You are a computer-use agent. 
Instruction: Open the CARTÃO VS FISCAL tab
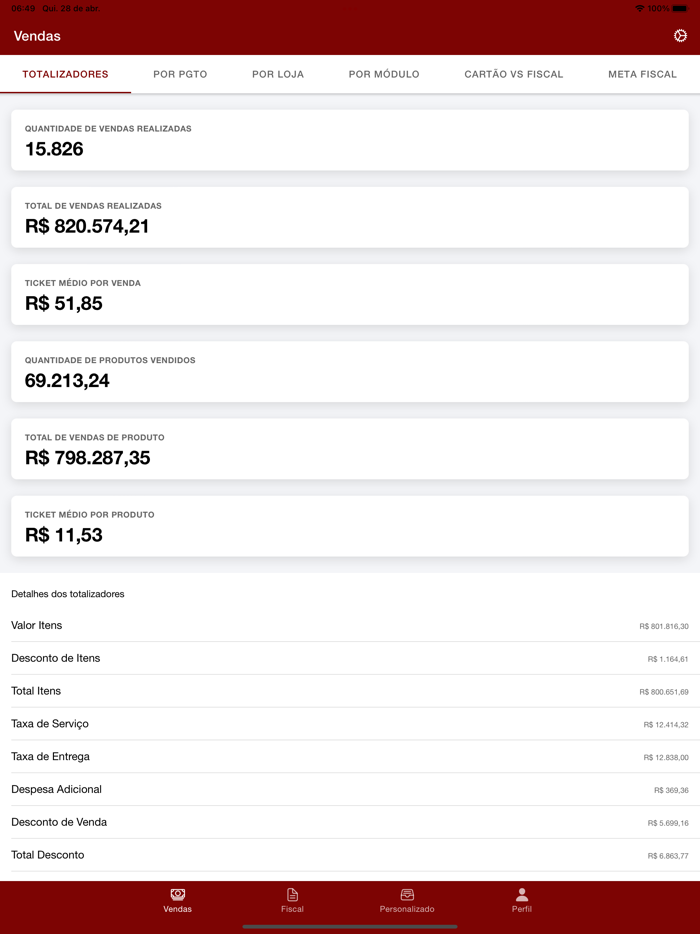click(x=513, y=73)
